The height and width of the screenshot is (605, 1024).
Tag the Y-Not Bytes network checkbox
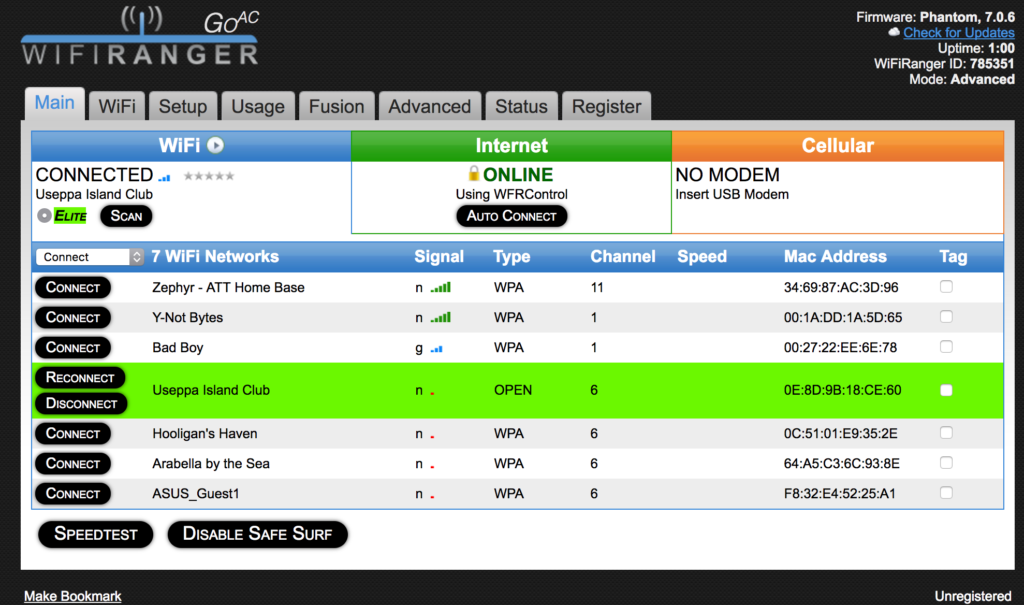click(946, 316)
